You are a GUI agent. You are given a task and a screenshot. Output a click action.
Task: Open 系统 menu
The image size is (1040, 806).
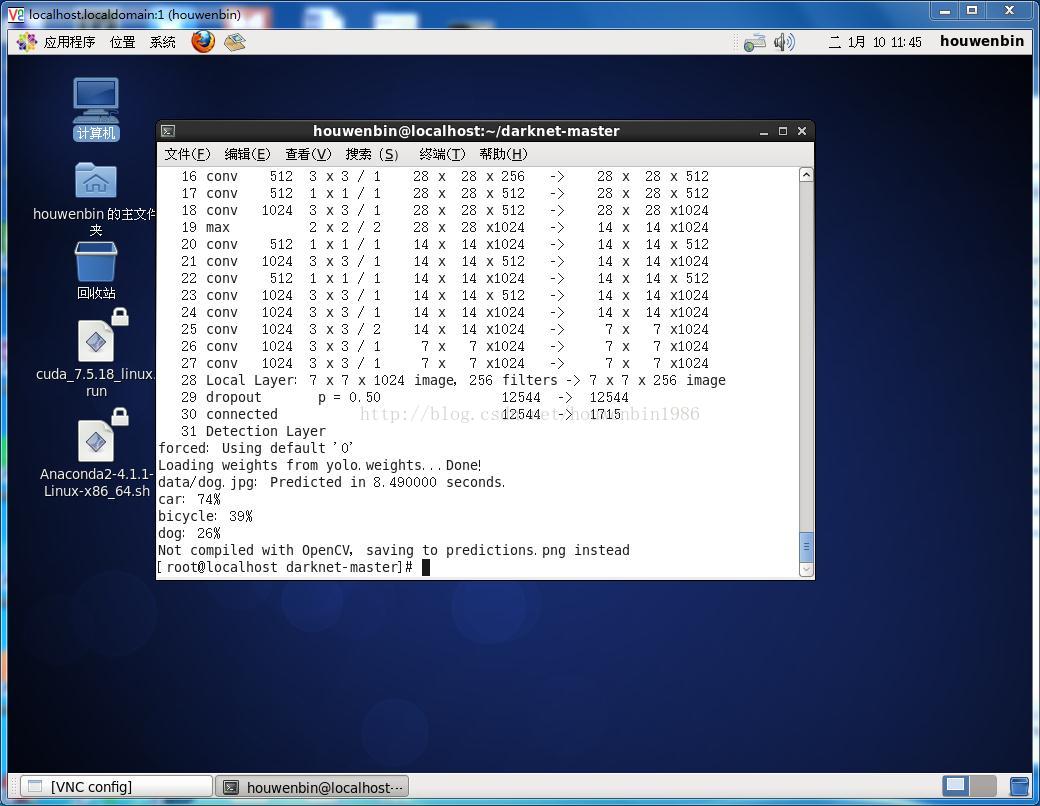click(x=162, y=42)
